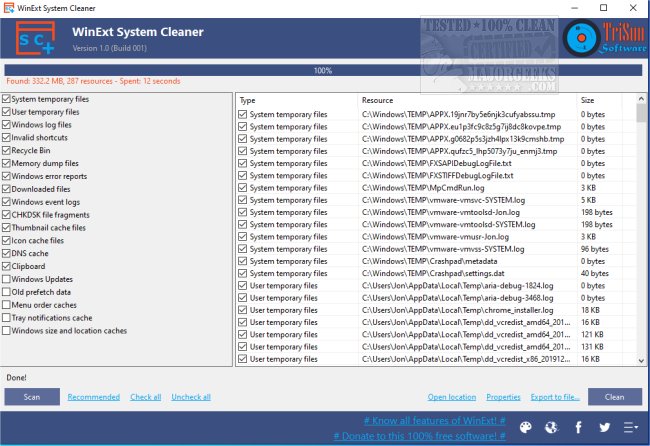Check Menu order caches
Image resolution: width=650 pixels, height=446 pixels.
coord(6,305)
